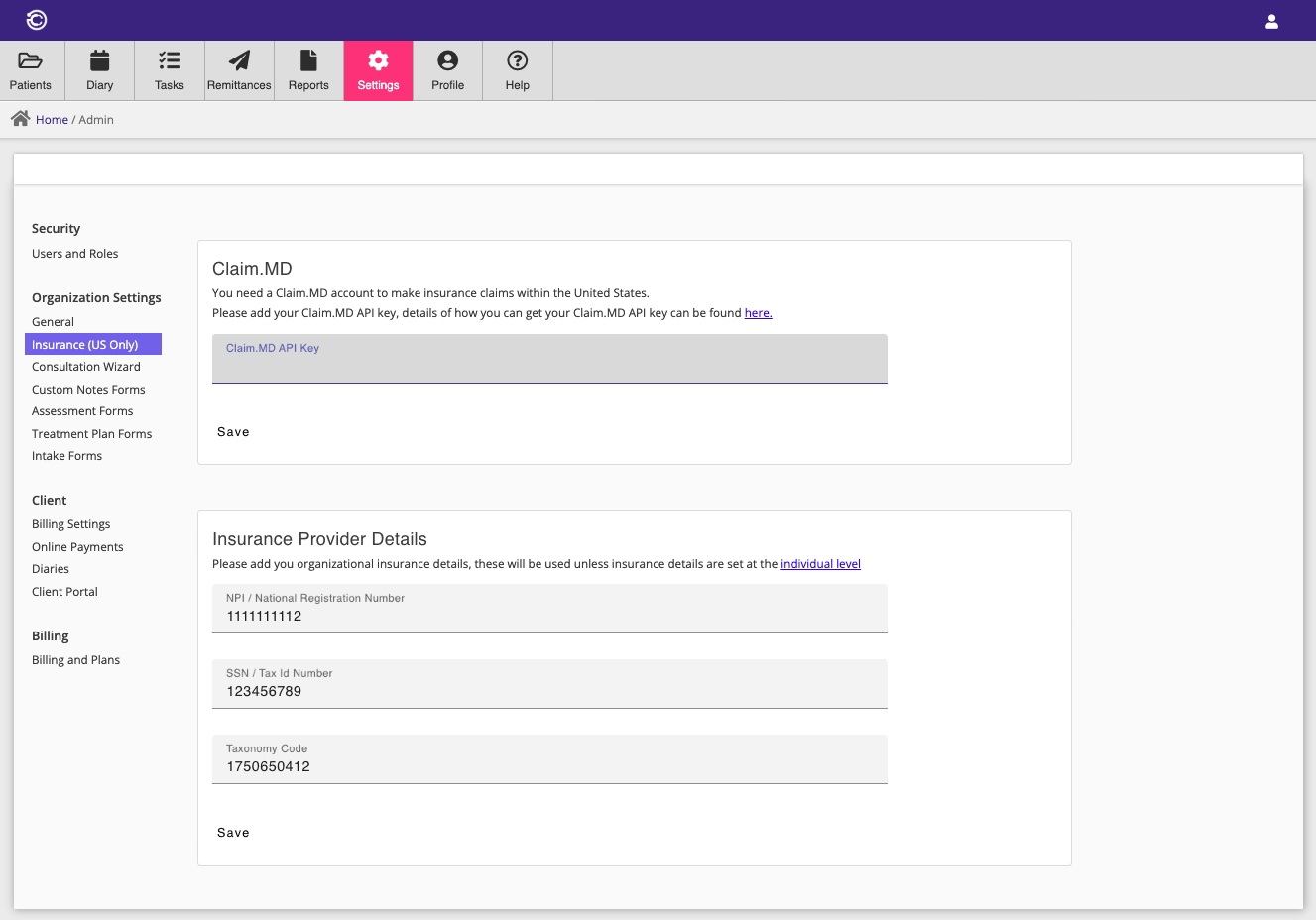The image size is (1316, 920).
Task: Open the Diary calendar icon
Action: 100,61
